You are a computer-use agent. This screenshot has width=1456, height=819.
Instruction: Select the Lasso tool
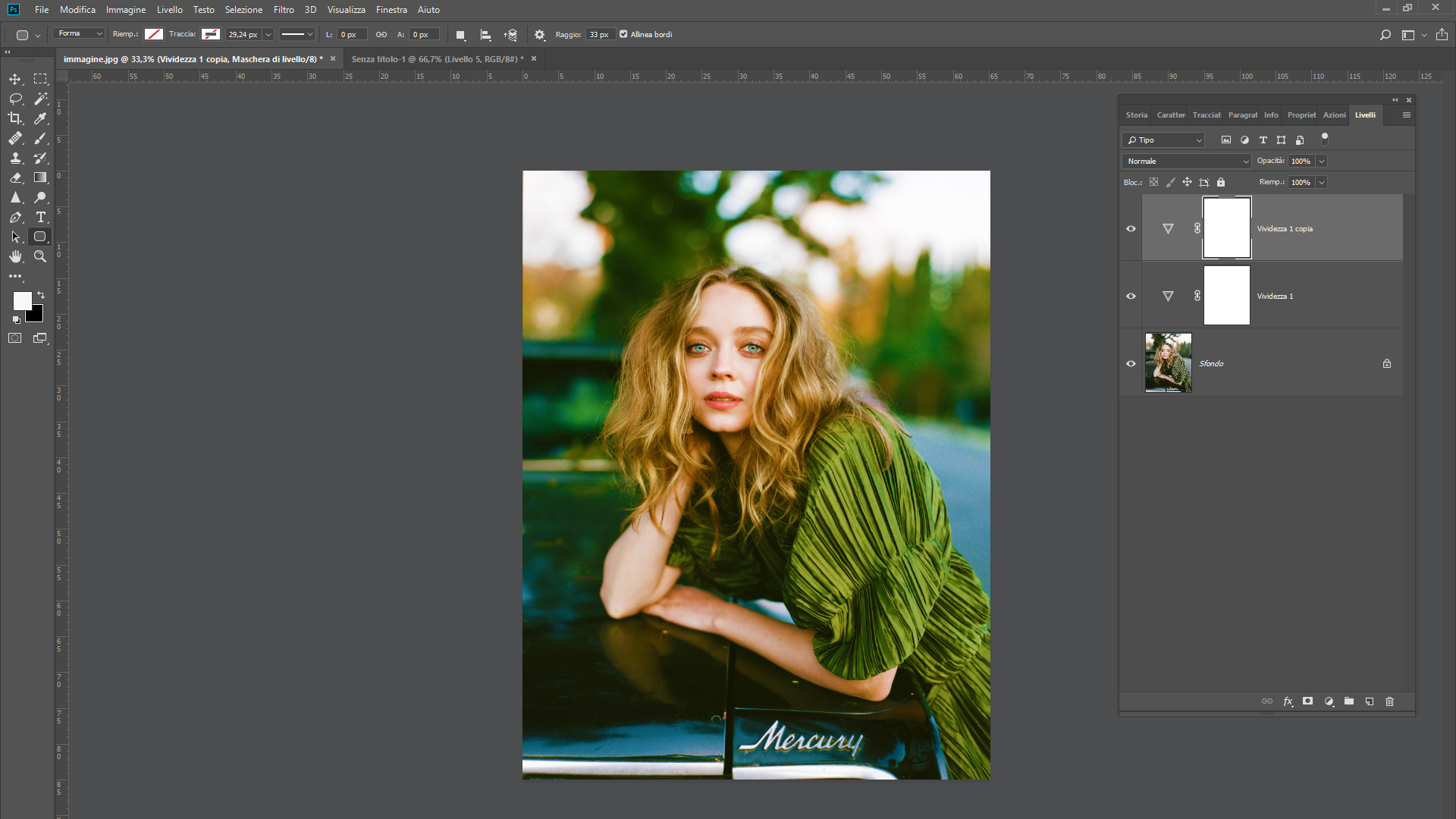click(x=15, y=99)
